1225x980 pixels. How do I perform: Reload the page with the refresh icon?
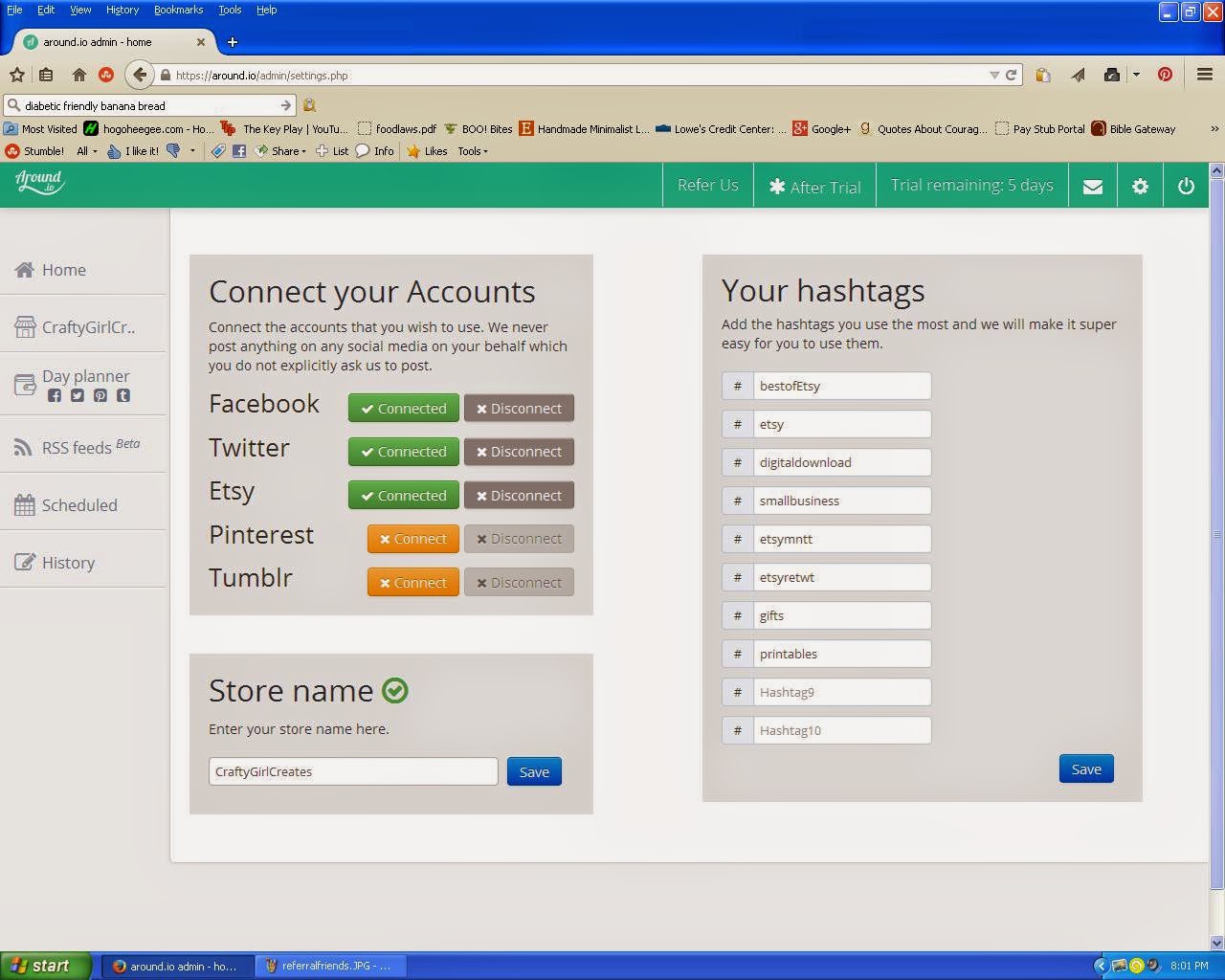click(1011, 75)
